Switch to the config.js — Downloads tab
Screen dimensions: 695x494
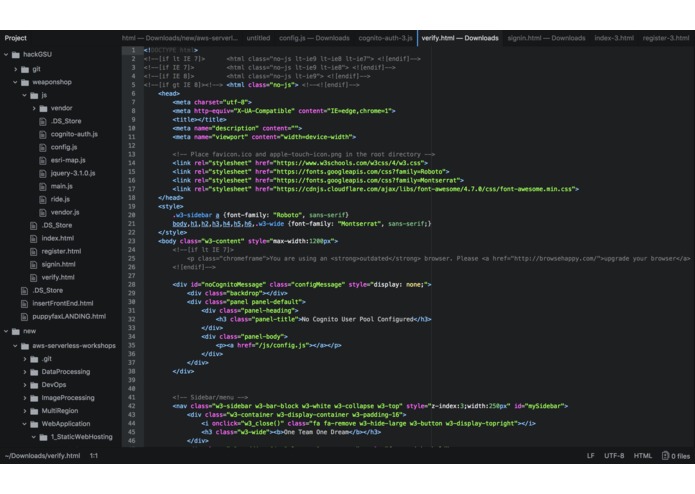[314, 38]
